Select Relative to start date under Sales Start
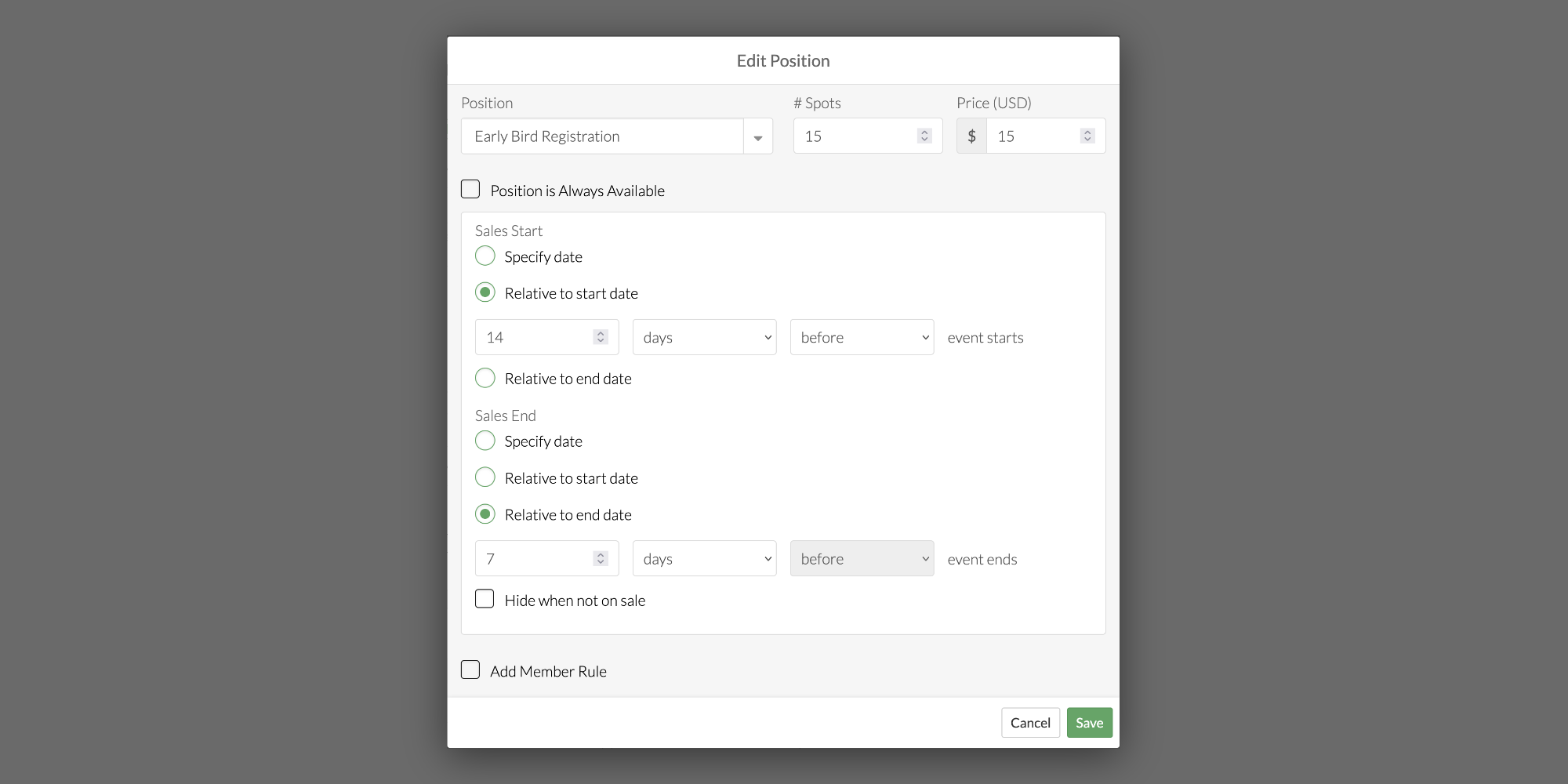This screenshot has width=1568, height=784. [x=485, y=292]
